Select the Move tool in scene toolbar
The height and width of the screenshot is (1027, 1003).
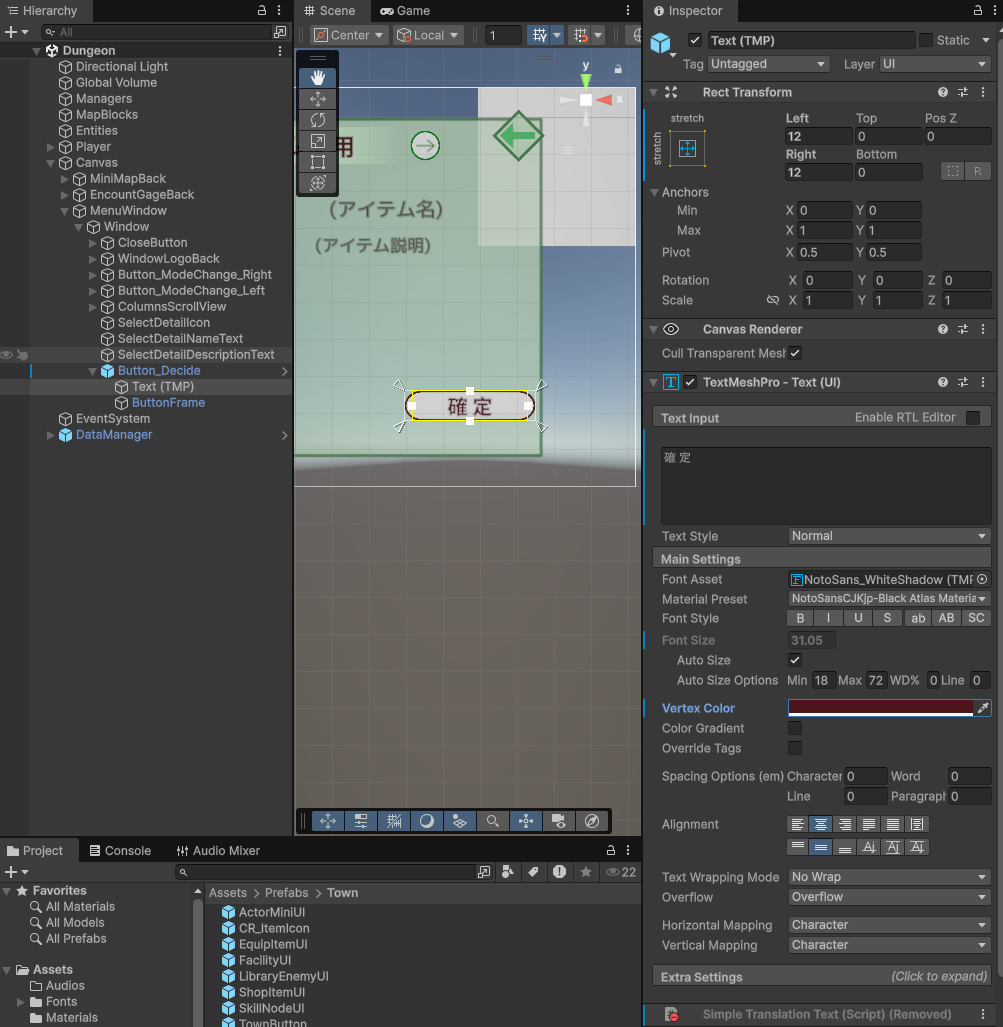click(x=318, y=99)
